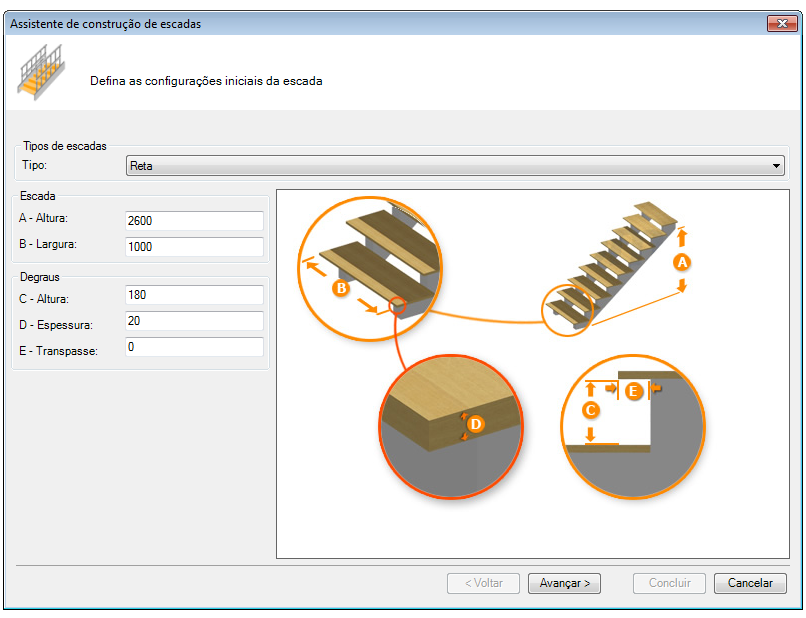The width and height of the screenshot is (806, 618).
Task: Click the 'B - Largura:' label
Action: point(48,244)
